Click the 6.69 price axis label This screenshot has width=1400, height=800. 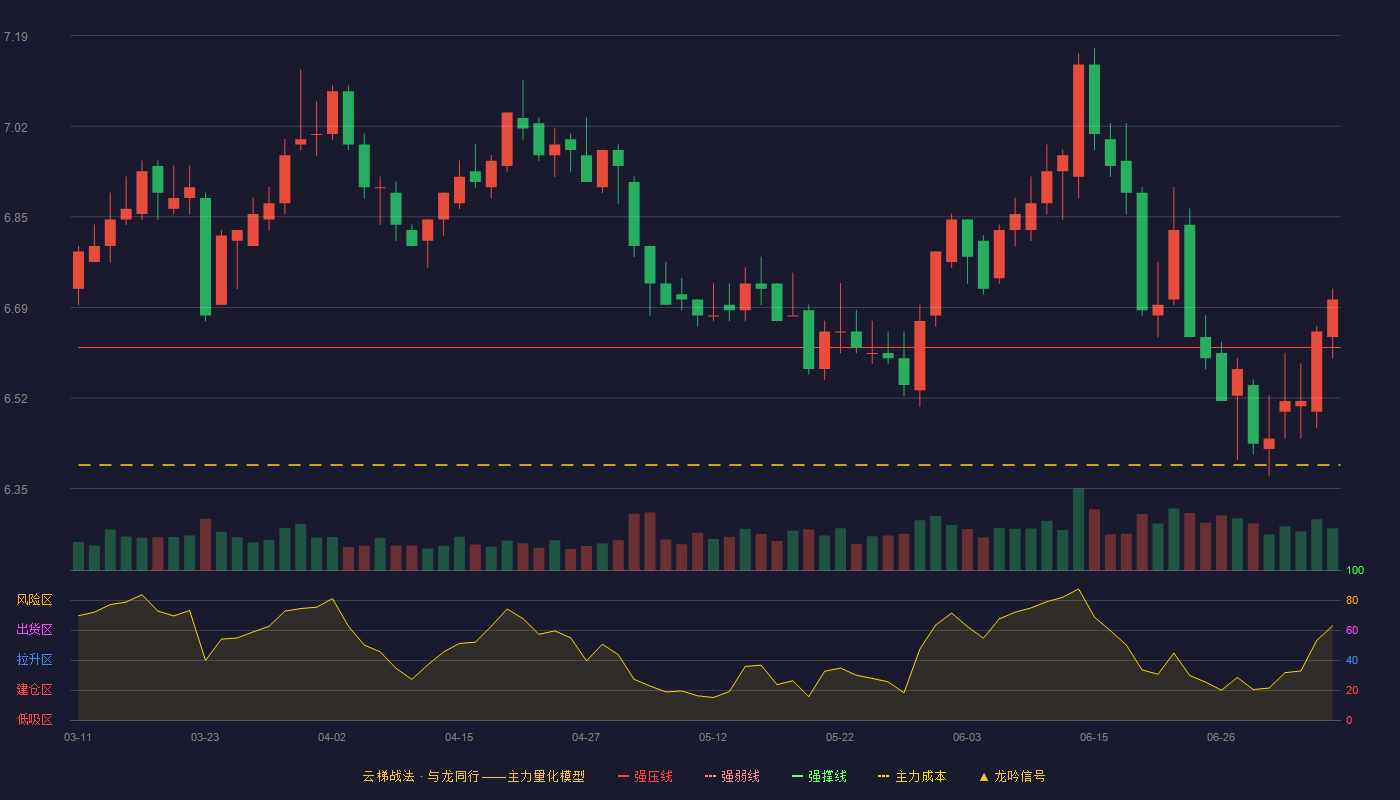pos(16,309)
